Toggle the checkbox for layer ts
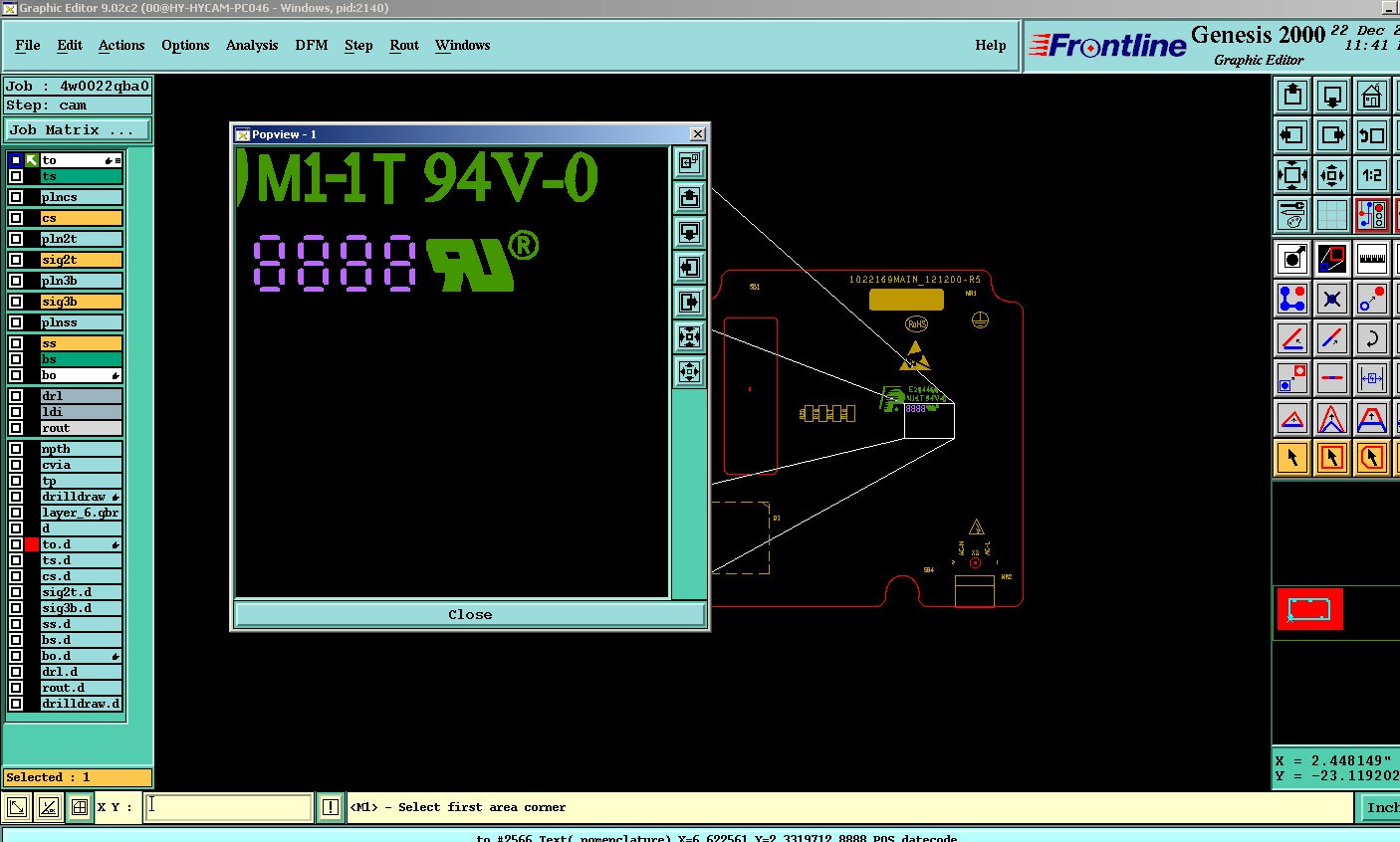The width and height of the screenshot is (1400, 842). pyautogui.click(x=16, y=176)
